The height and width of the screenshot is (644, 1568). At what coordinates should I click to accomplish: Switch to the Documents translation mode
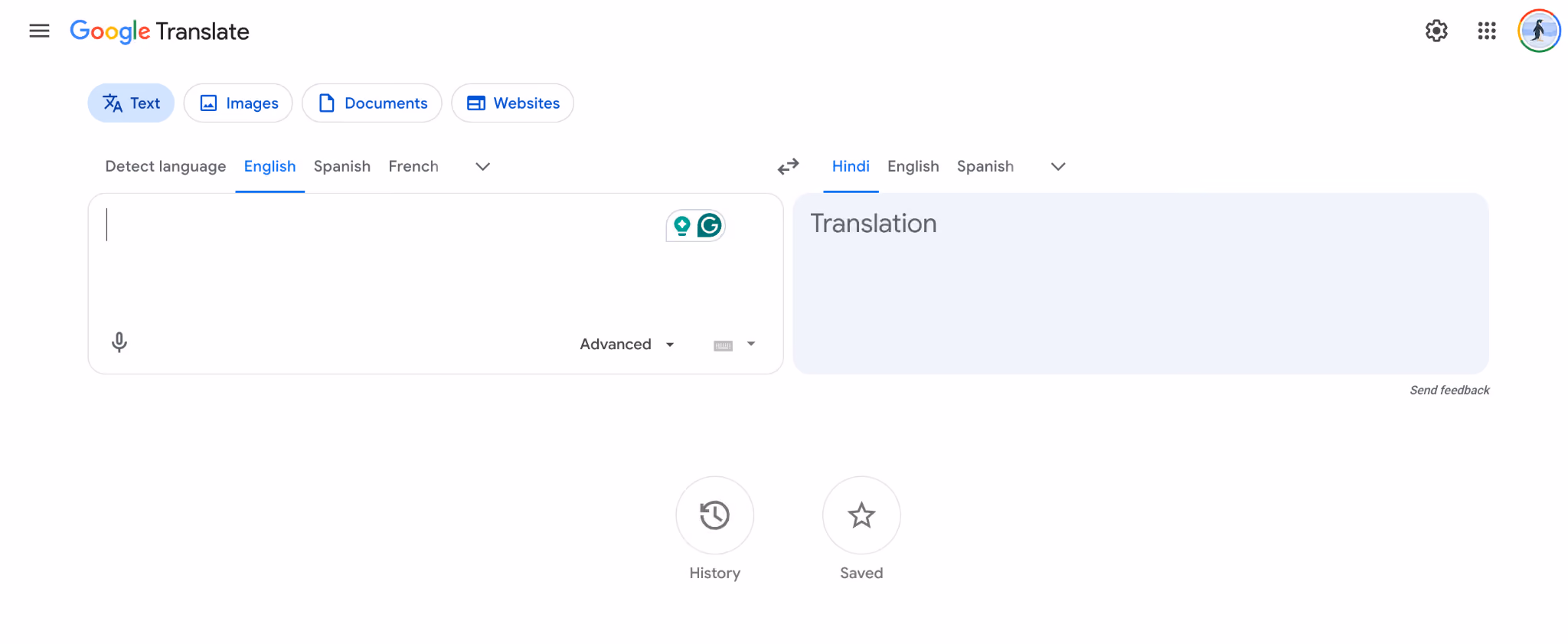point(372,103)
